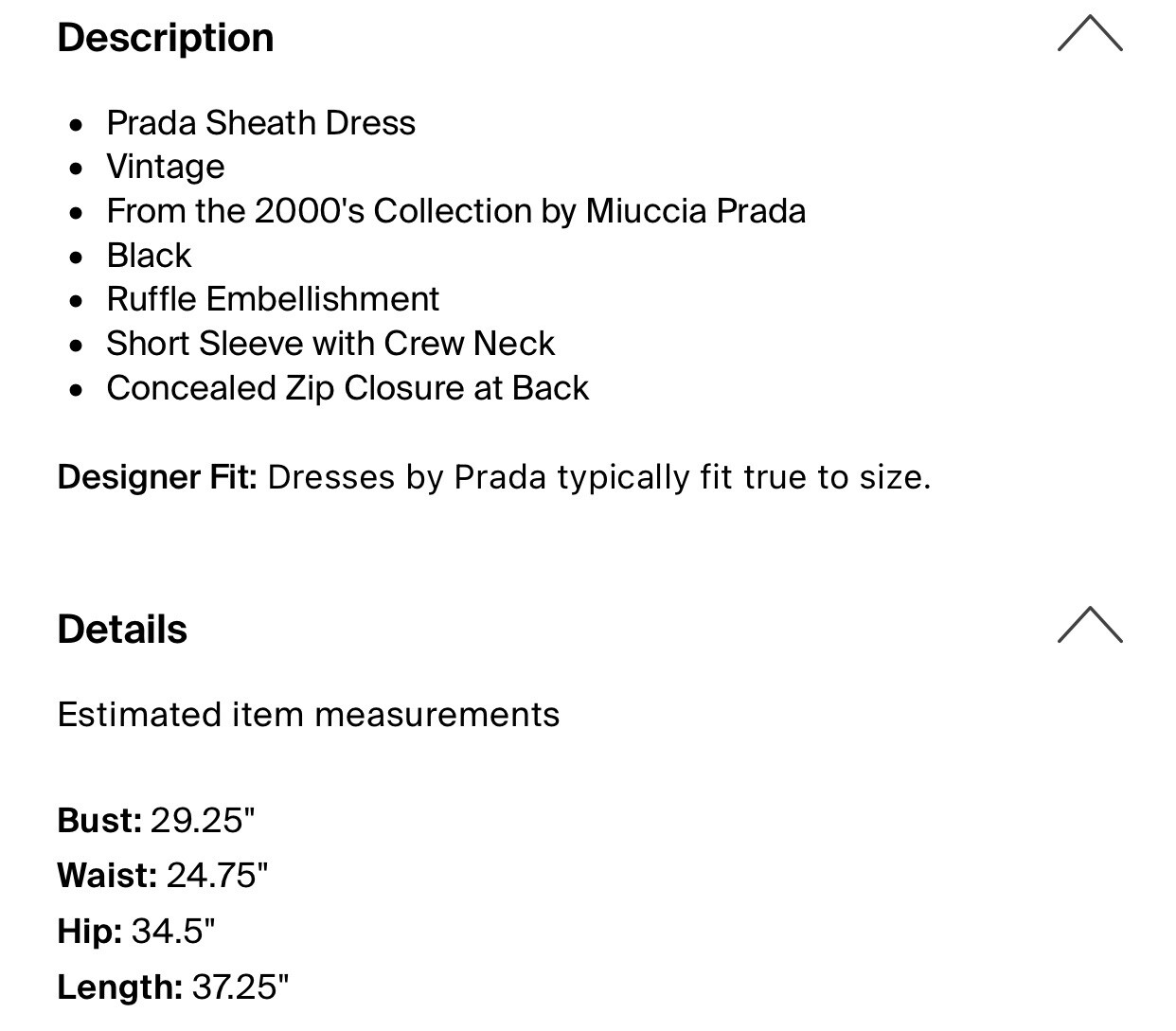Click the Description heading

[166, 38]
